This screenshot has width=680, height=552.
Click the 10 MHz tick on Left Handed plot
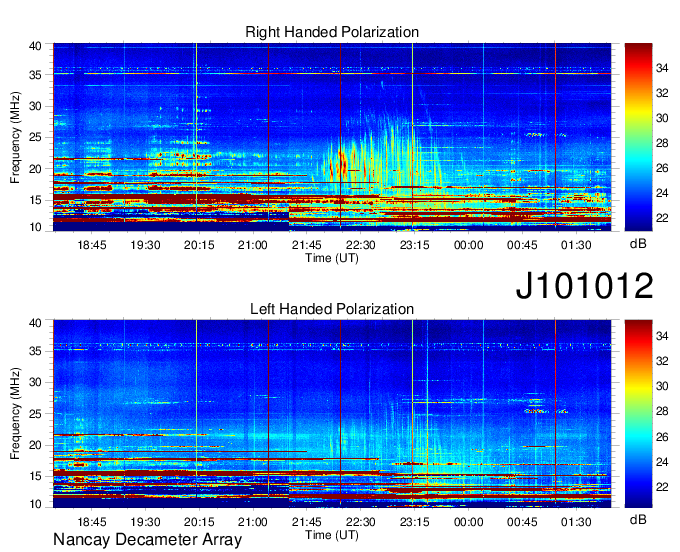pos(35,504)
